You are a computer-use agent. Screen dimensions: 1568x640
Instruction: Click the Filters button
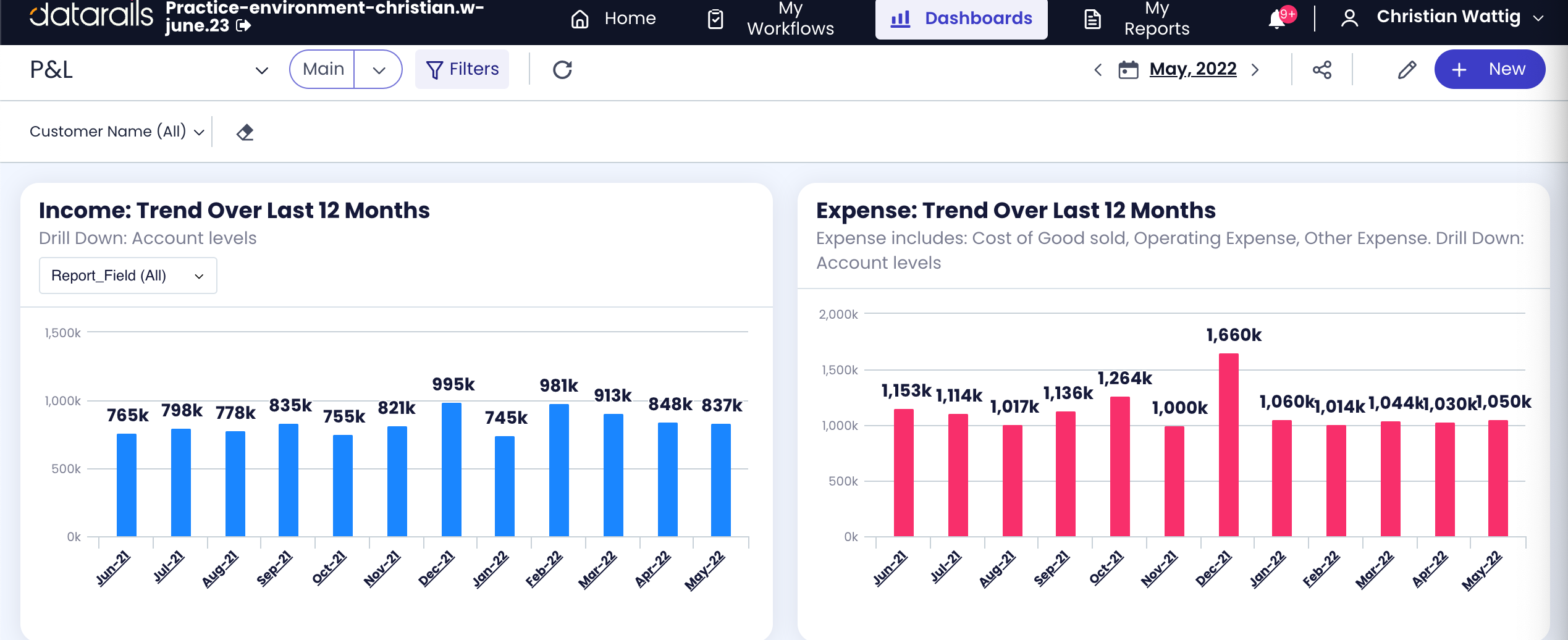pyautogui.click(x=462, y=69)
